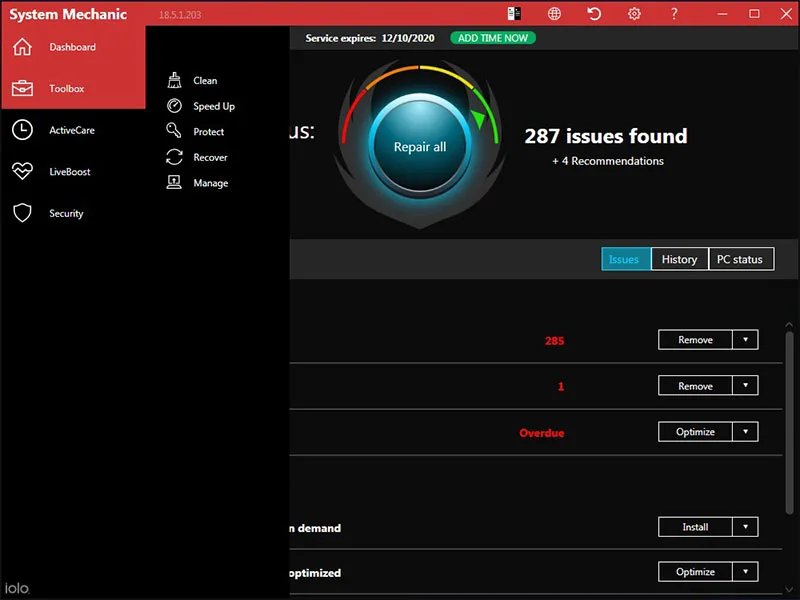800x600 pixels.
Task: Expand dropdown arrow beside Install
Action: (745, 527)
